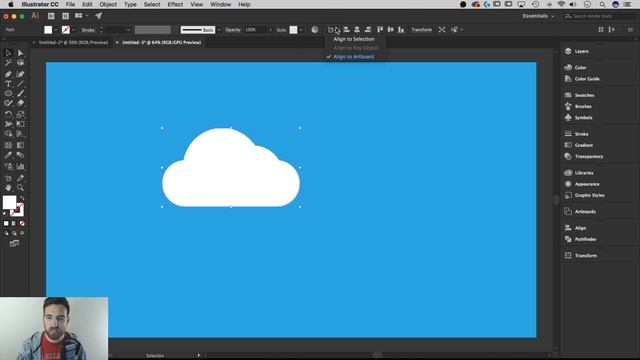Select the Magic Wand tool

tap(8, 63)
